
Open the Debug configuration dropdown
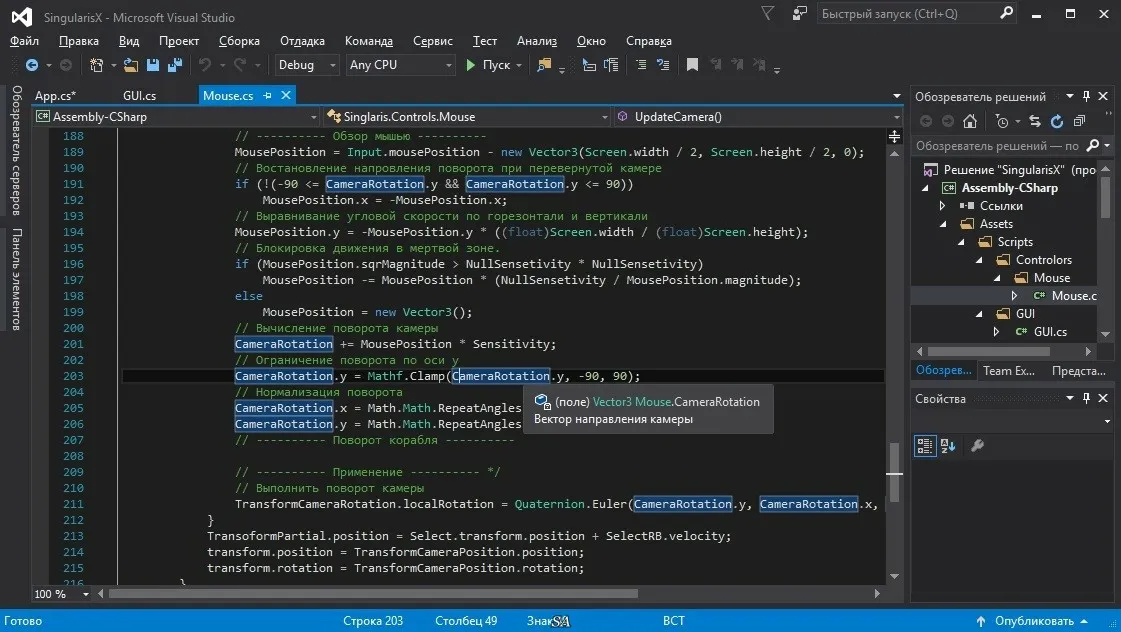(308, 65)
